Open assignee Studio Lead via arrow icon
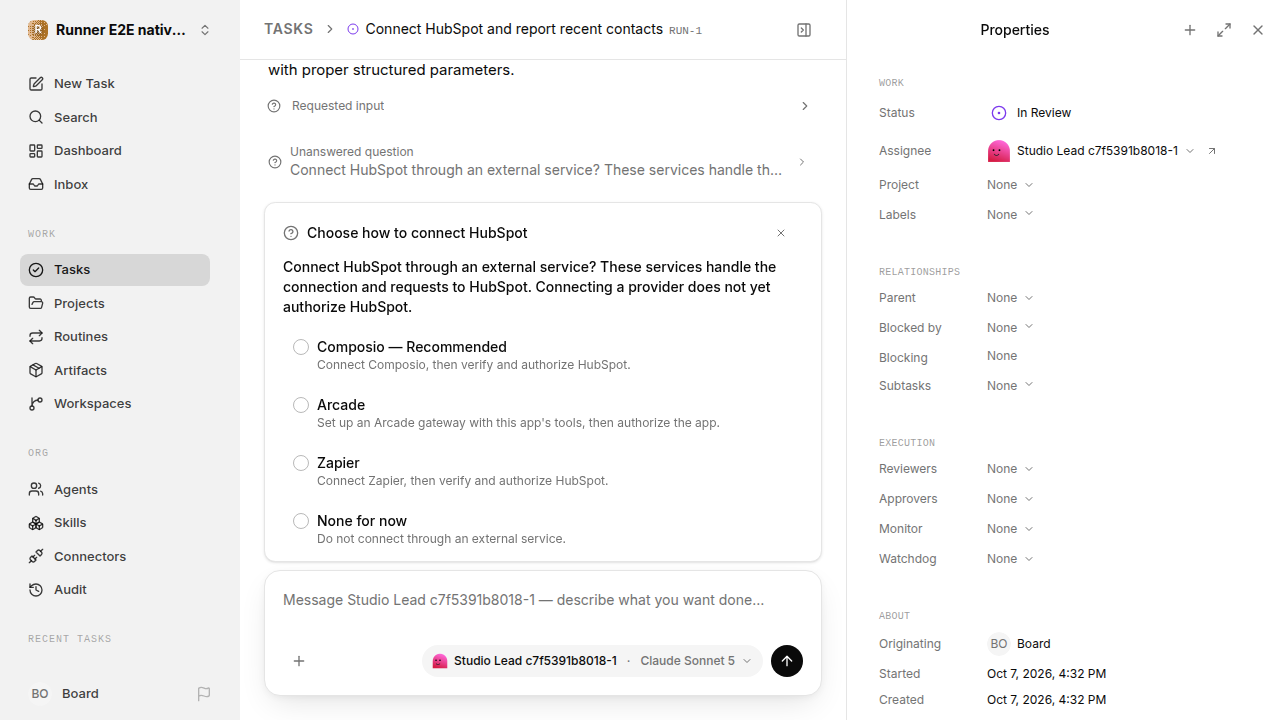The width and height of the screenshot is (1280, 720). coord(1212,151)
